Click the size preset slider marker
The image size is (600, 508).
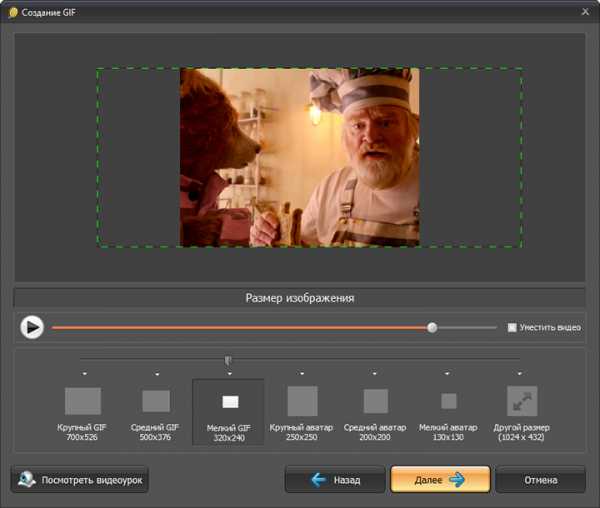point(228,360)
